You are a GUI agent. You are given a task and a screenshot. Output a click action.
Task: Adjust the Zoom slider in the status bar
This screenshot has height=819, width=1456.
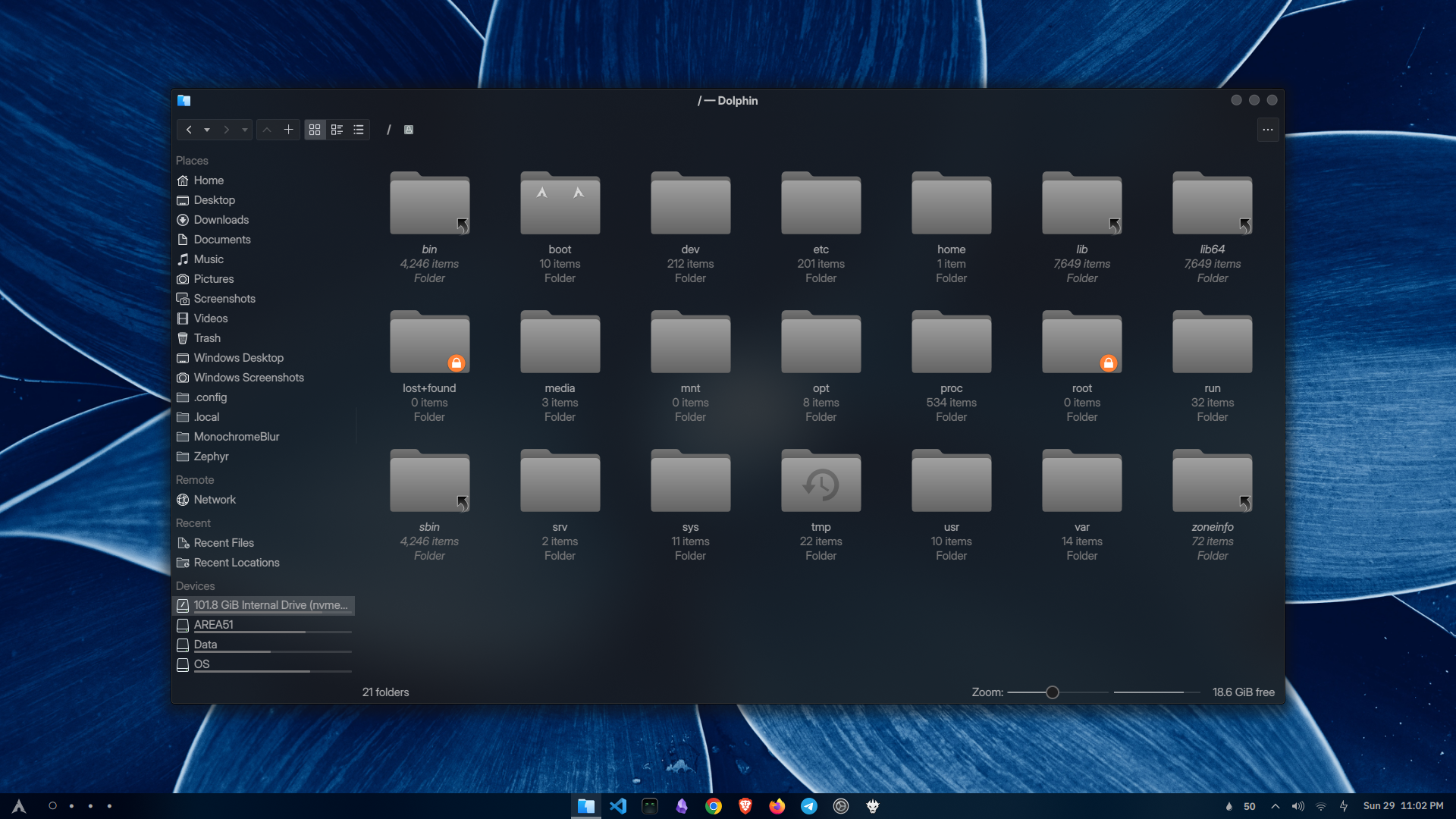point(1052,692)
